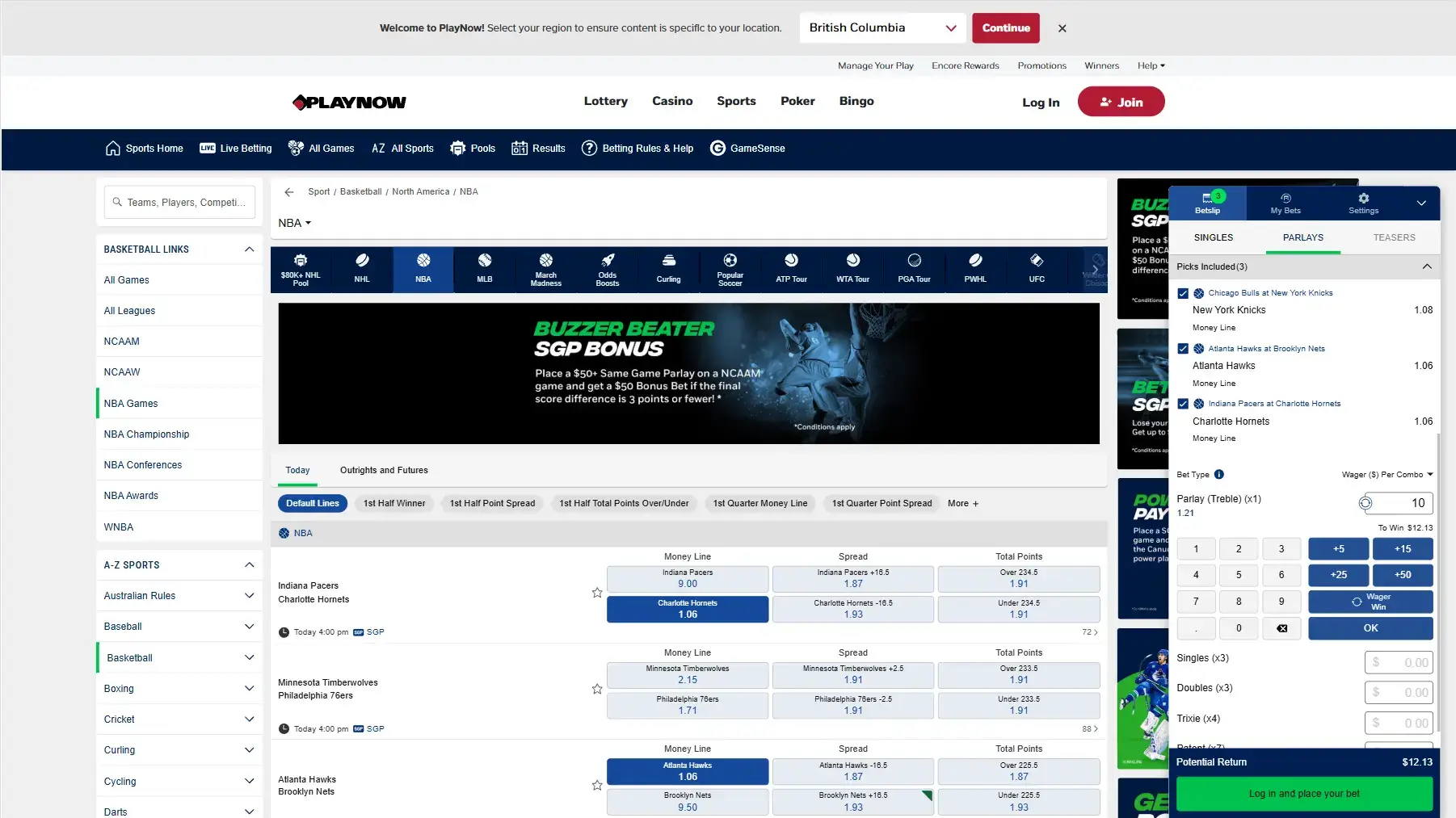Open Betting Rules & Help
Viewport: 1456px width, 818px height.
[638, 149]
